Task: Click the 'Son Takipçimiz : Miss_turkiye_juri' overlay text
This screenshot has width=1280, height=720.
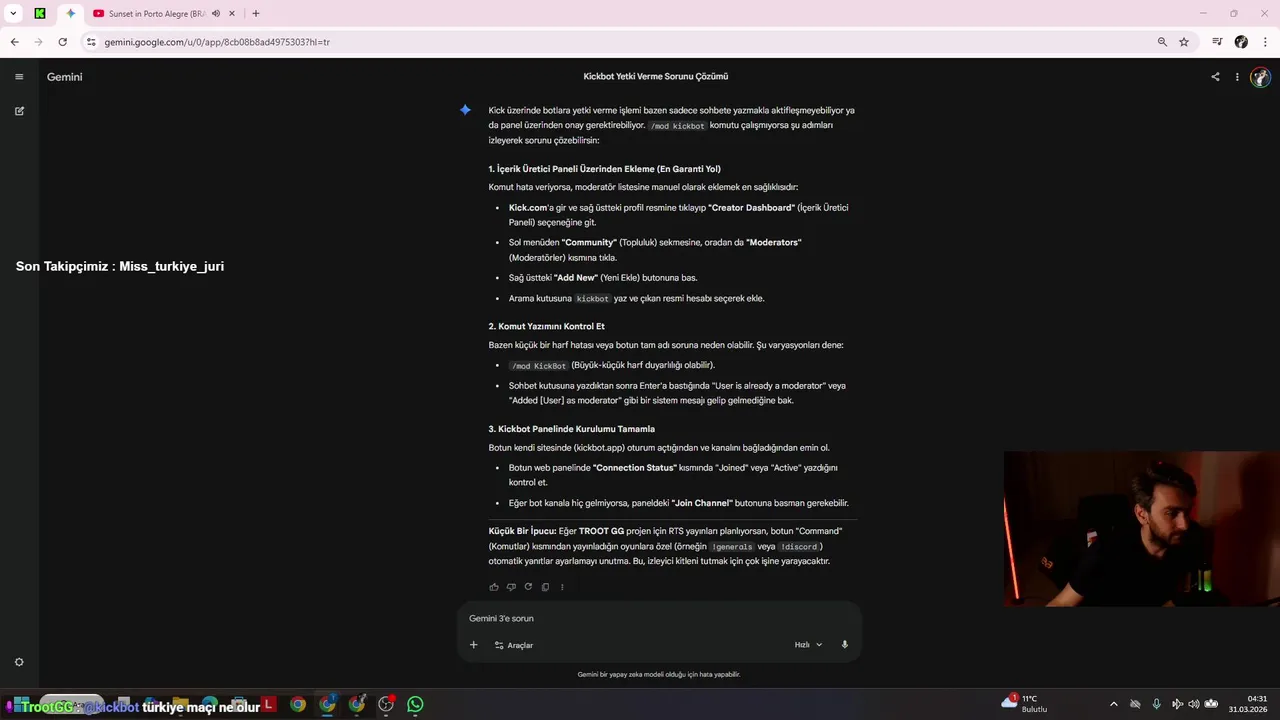Action: pos(120,266)
